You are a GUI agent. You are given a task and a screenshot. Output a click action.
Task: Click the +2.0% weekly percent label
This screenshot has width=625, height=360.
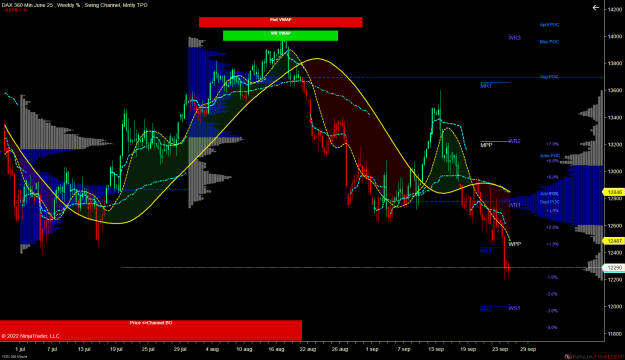552,227
